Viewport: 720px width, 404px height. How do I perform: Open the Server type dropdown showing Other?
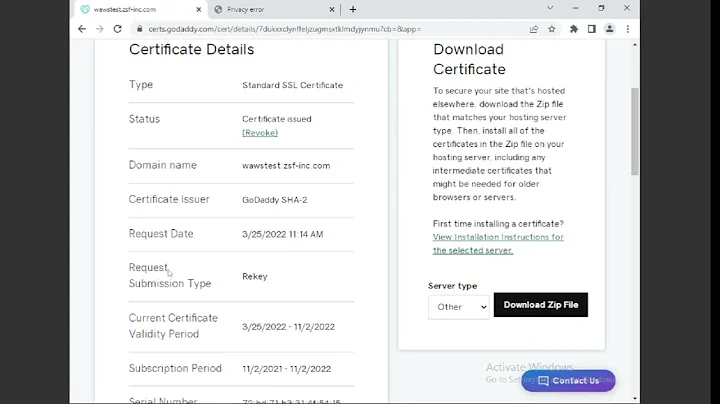click(x=459, y=307)
